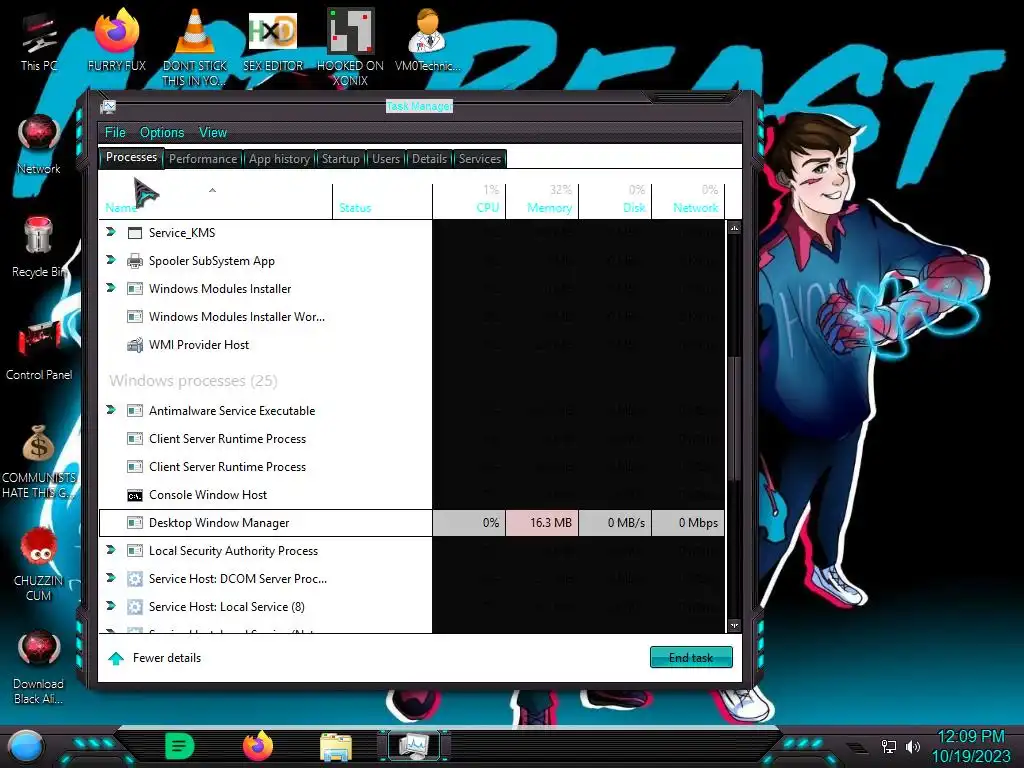Switch to the Performance tab
The image size is (1024, 768).
tap(203, 159)
